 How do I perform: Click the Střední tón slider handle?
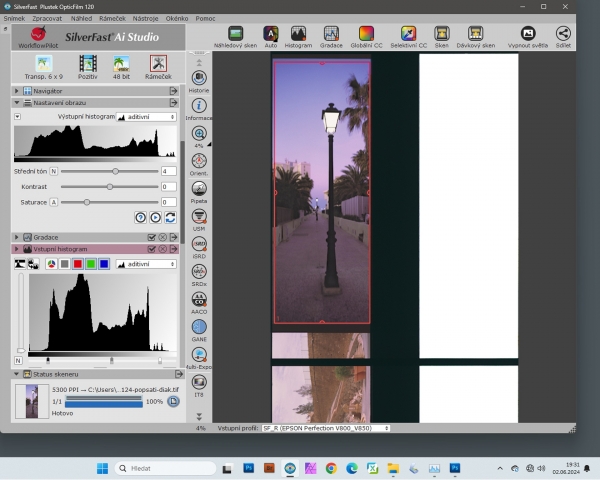[115, 171]
